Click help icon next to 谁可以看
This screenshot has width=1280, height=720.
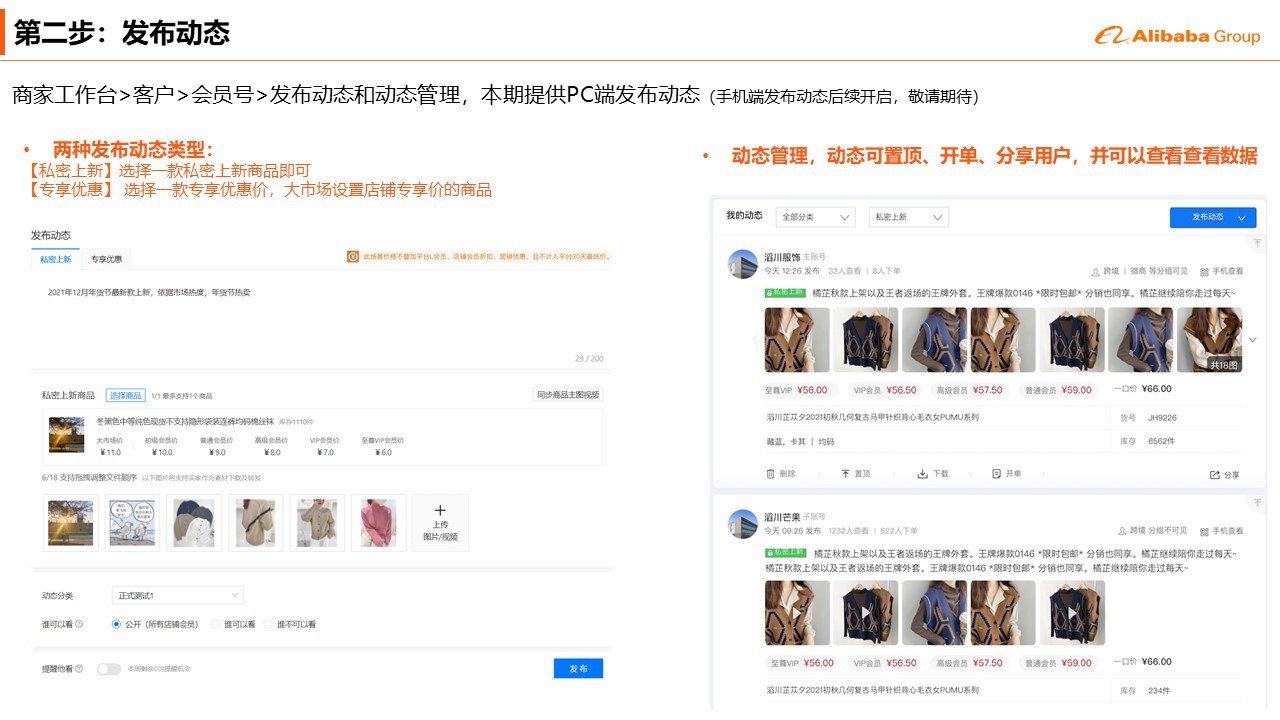tap(79, 624)
